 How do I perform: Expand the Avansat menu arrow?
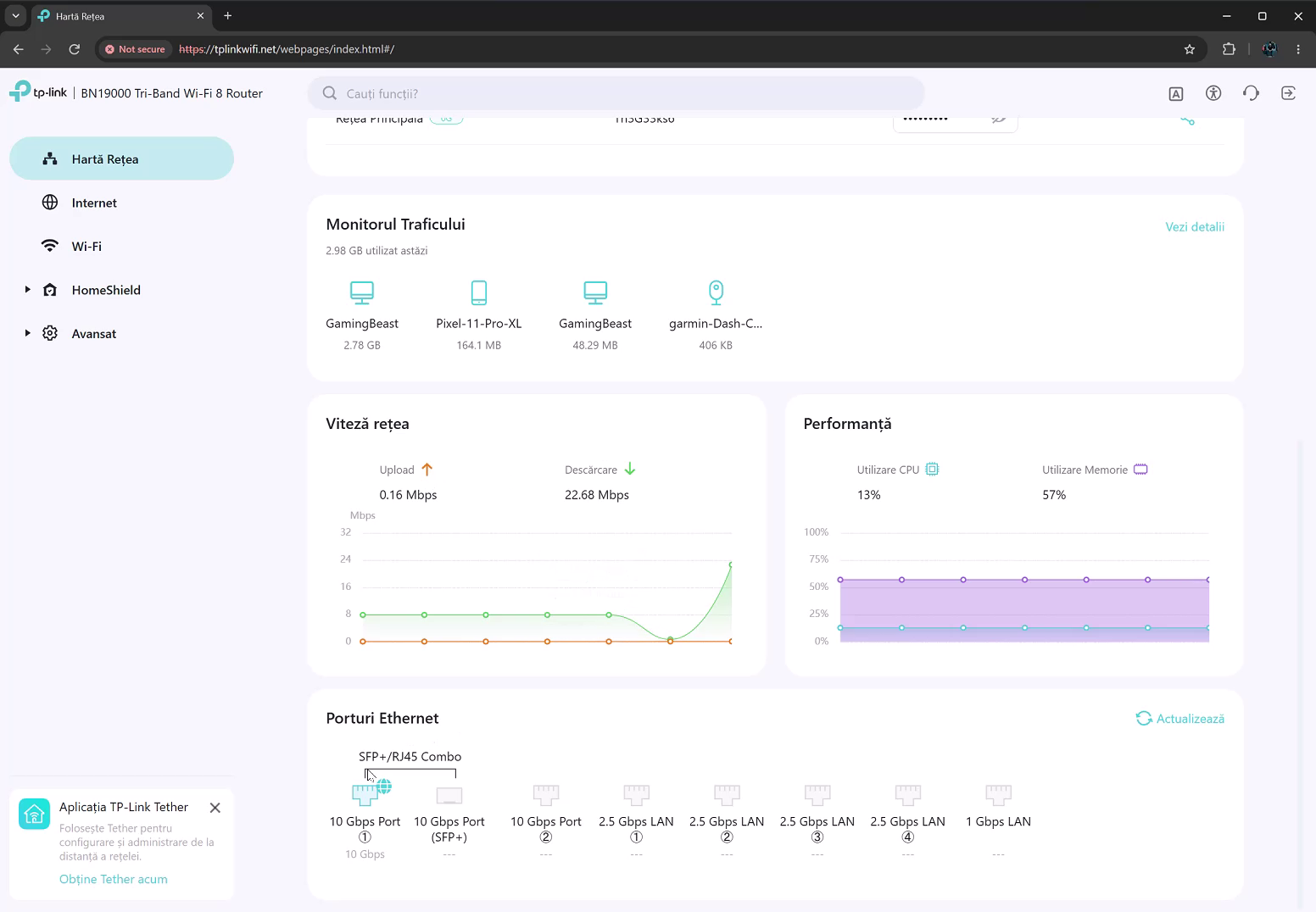click(27, 333)
